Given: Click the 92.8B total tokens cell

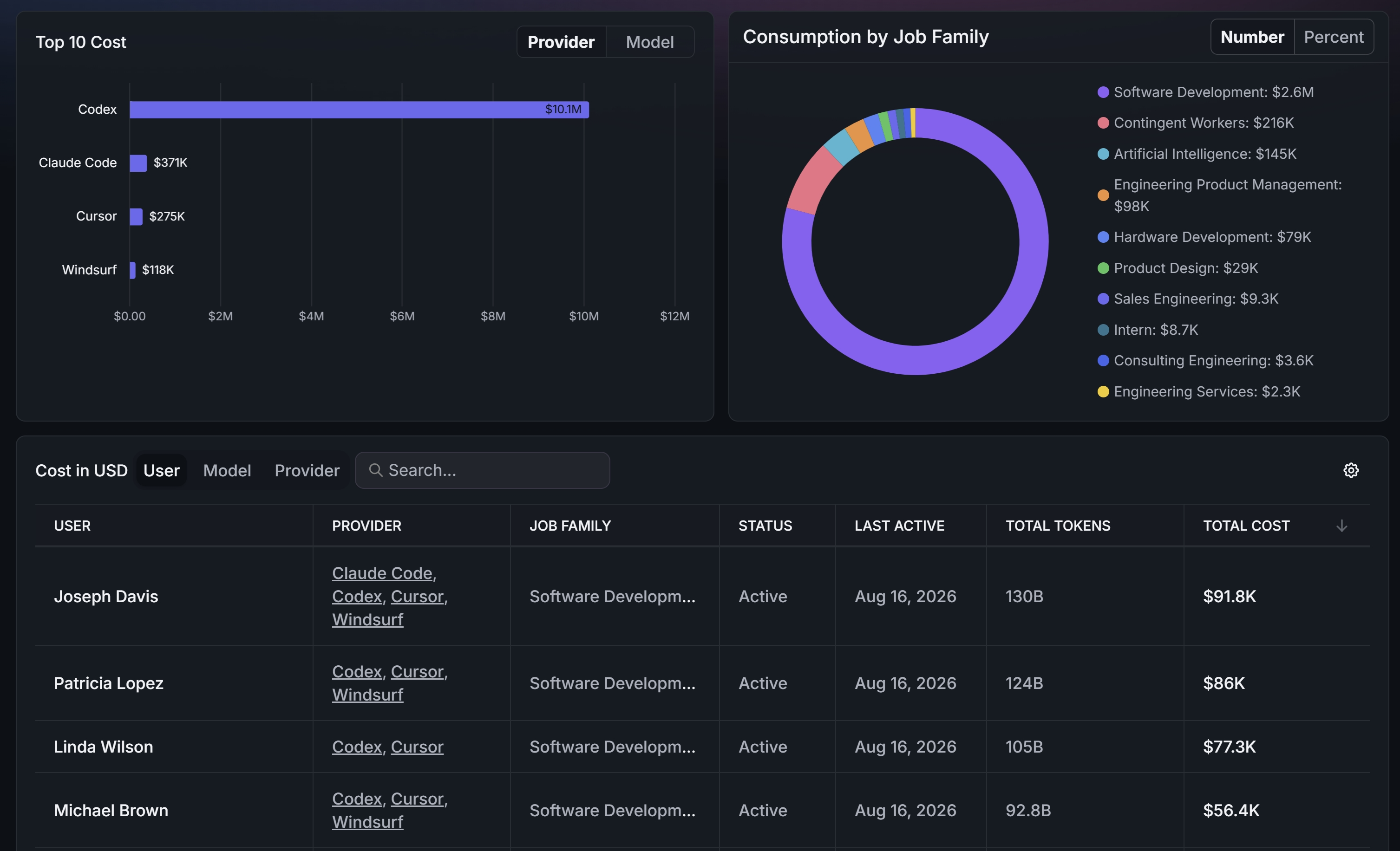Looking at the screenshot, I should pyautogui.click(x=1028, y=810).
